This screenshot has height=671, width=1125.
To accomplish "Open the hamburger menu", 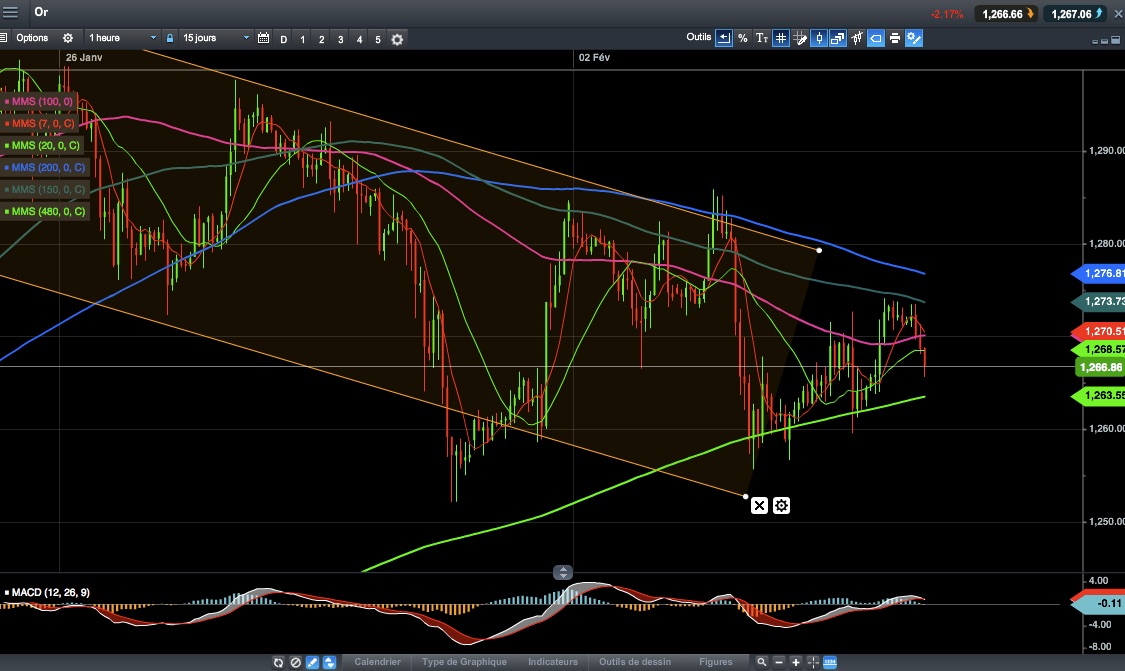I will 11,12.
